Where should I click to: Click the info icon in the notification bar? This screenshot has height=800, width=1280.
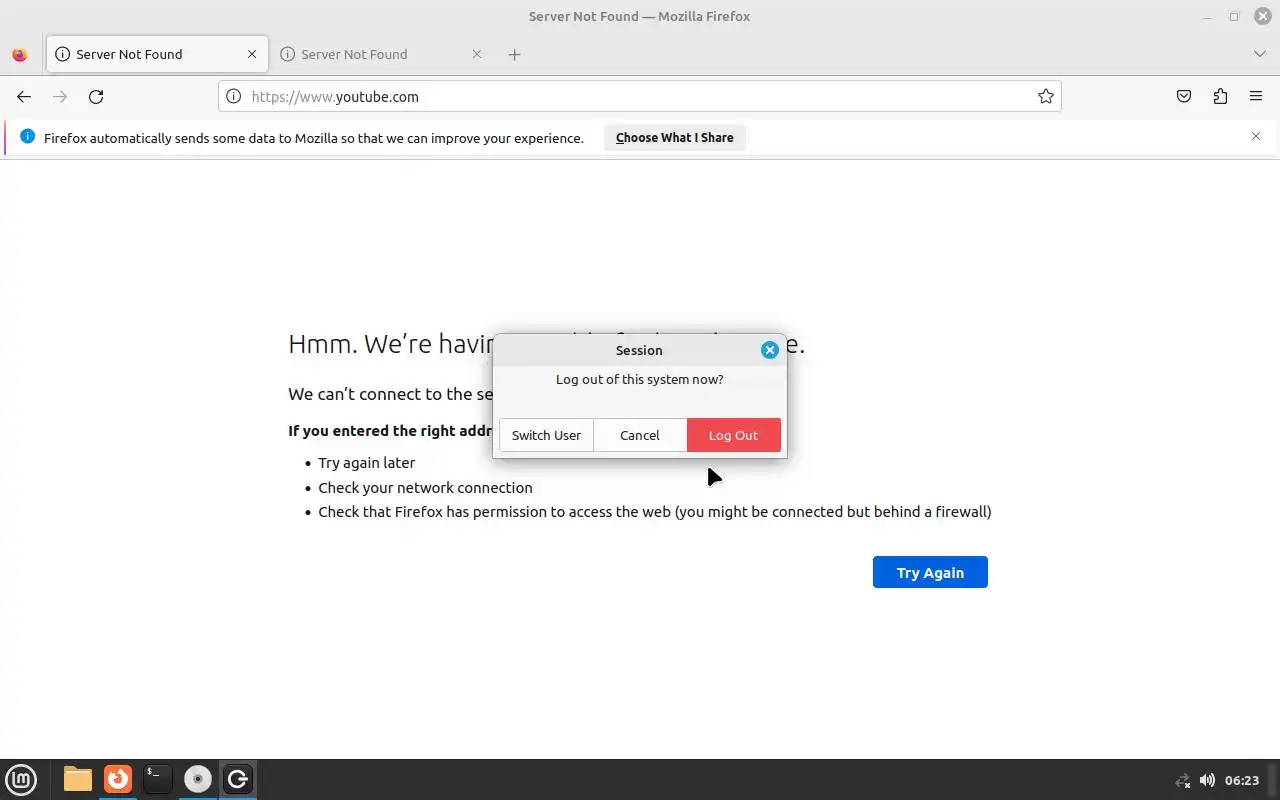click(27, 136)
